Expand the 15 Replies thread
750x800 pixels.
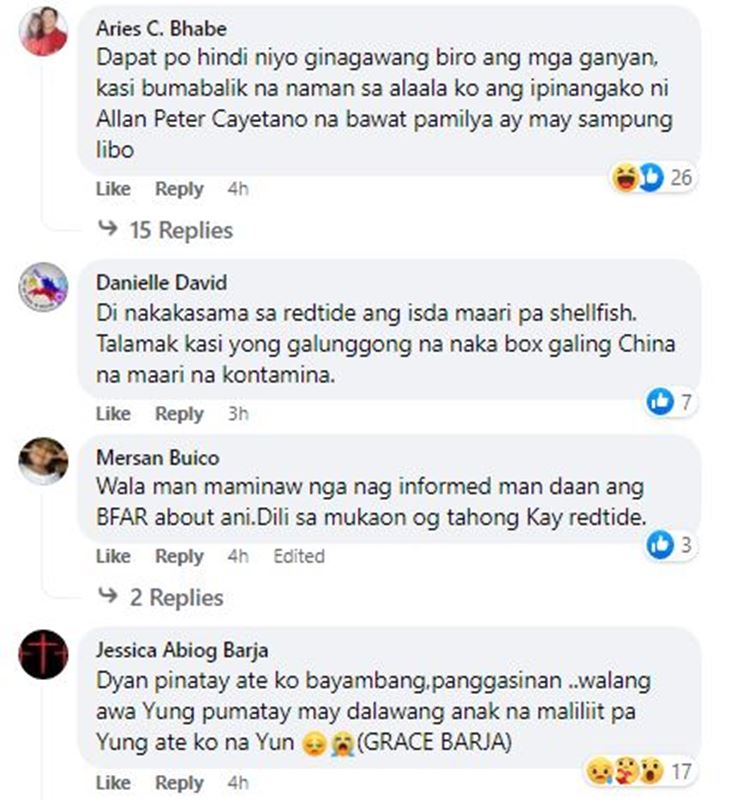(165, 230)
